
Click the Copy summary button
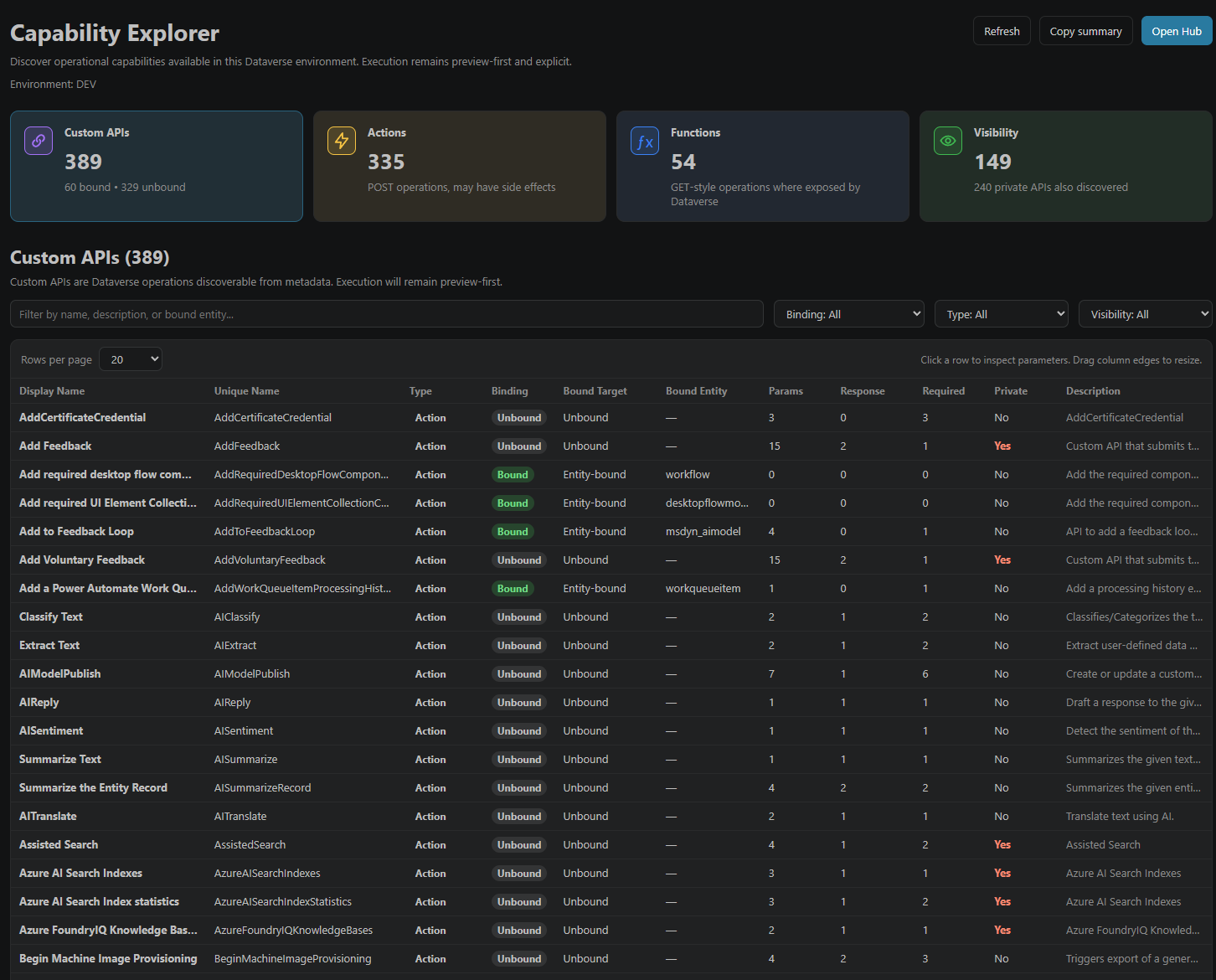click(1085, 31)
